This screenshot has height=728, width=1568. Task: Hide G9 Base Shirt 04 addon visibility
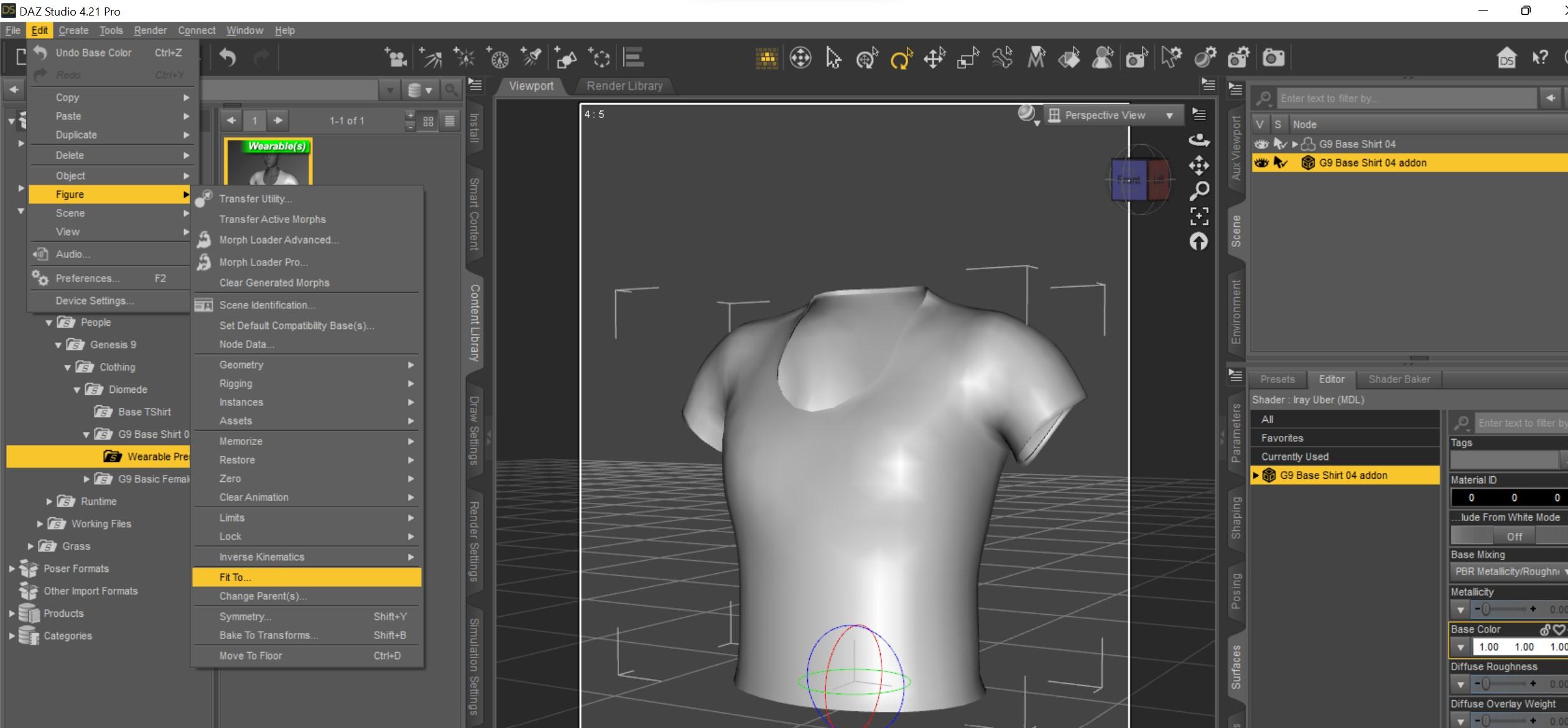tap(1261, 163)
